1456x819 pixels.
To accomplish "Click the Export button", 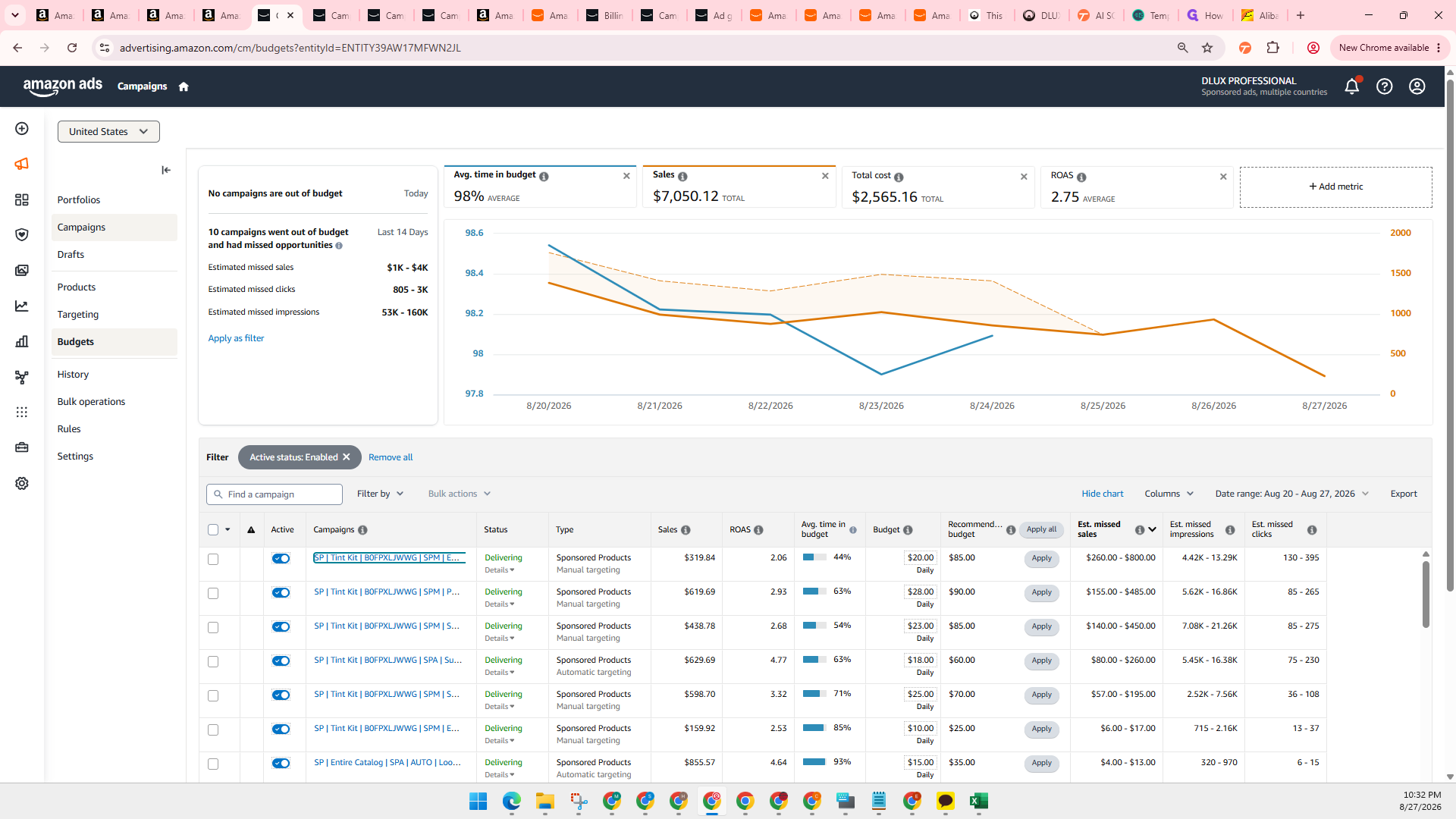I will [x=1404, y=494].
